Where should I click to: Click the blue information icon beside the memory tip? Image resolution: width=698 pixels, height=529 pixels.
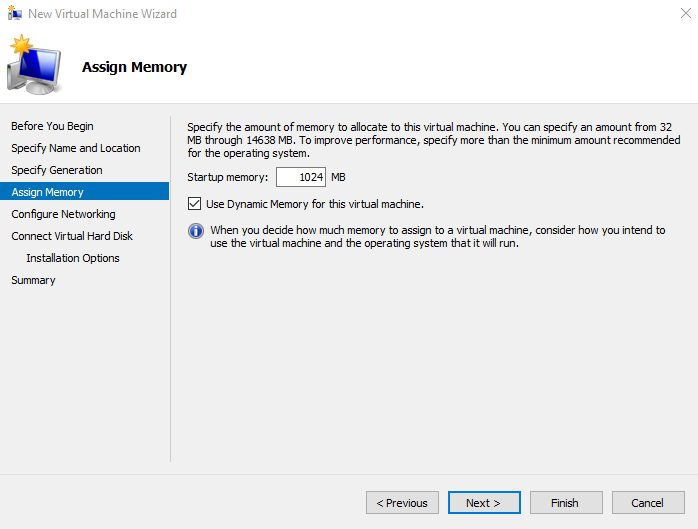pos(196,231)
